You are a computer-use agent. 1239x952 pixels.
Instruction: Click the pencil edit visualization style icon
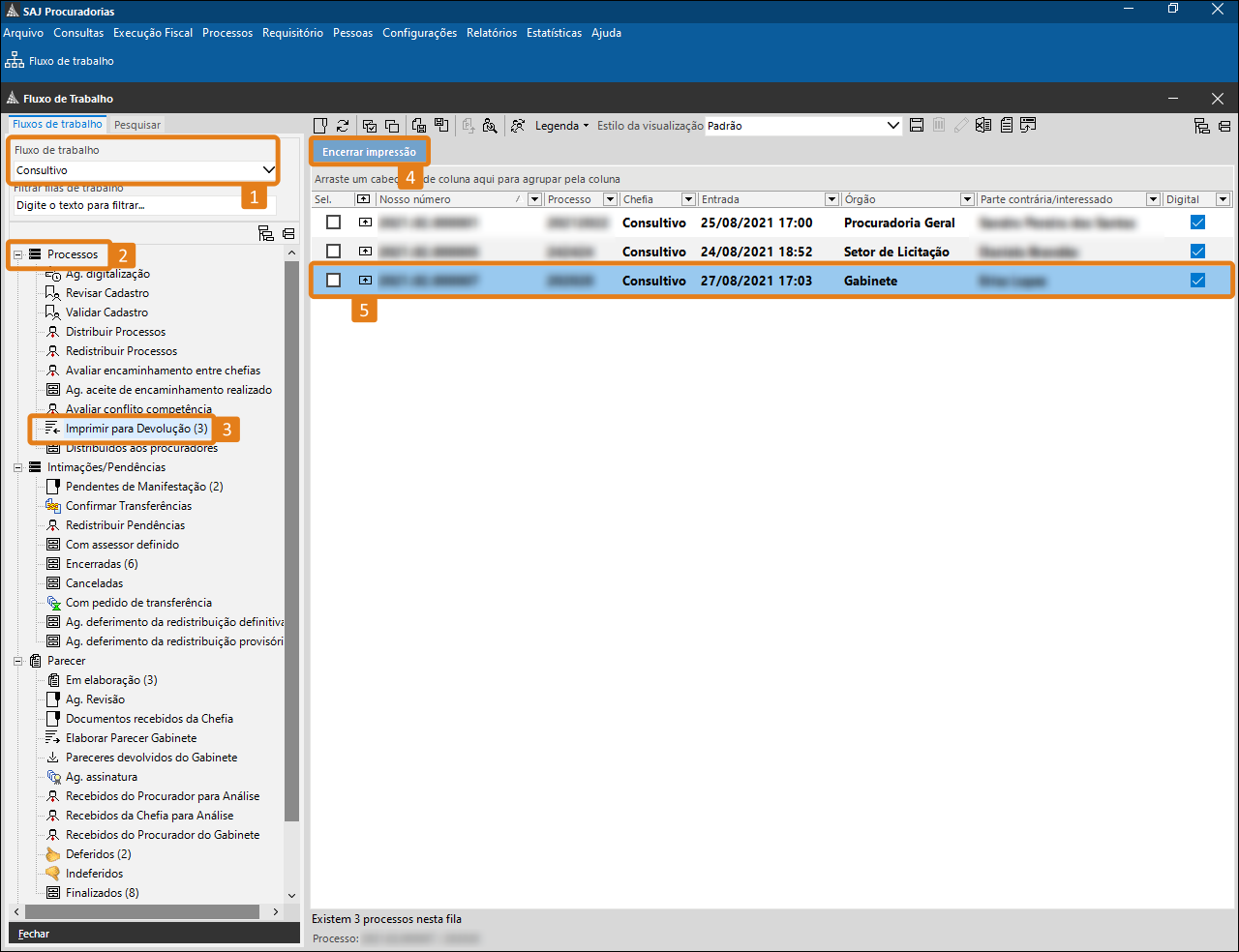(x=961, y=126)
